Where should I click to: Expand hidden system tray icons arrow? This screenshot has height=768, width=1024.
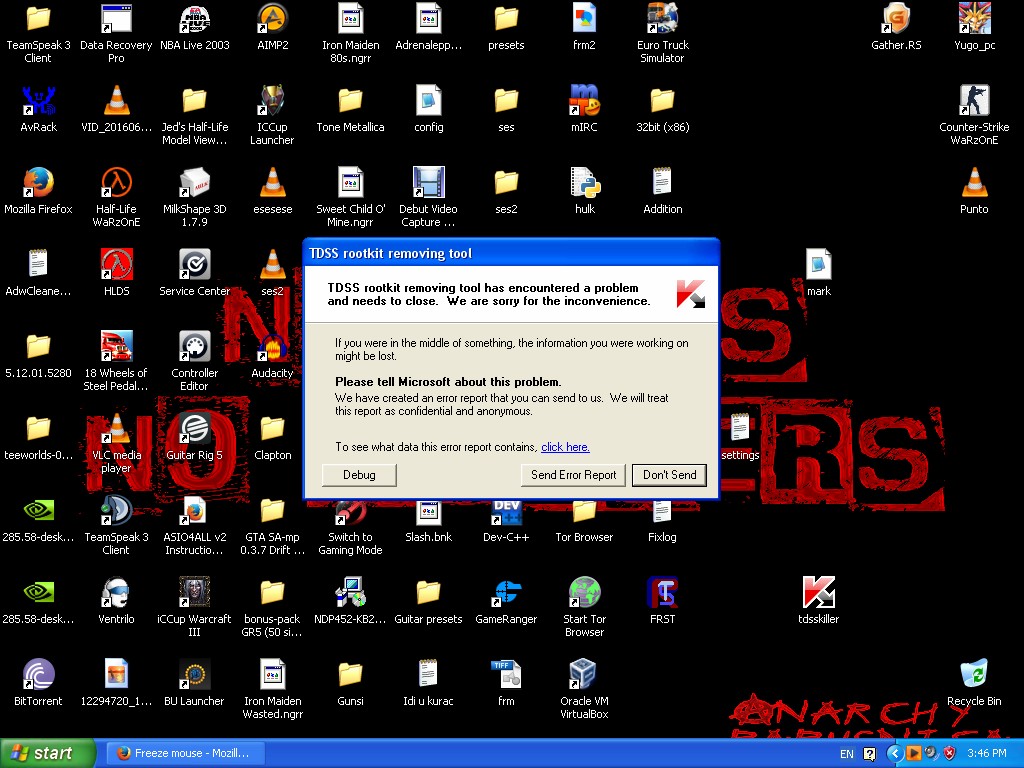click(x=894, y=754)
